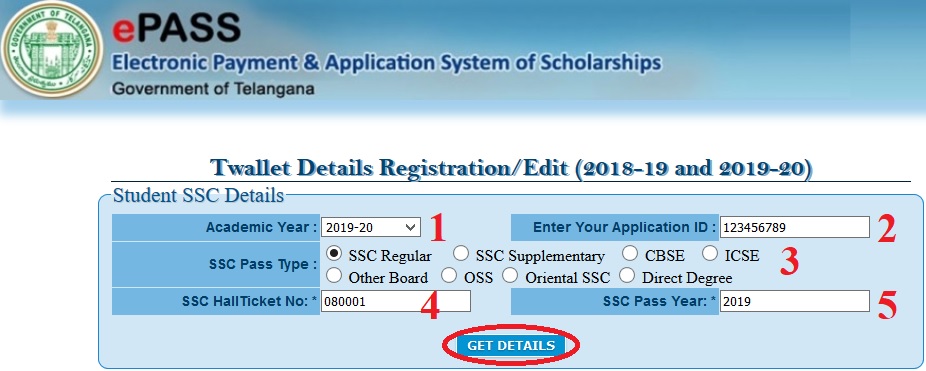Click the Student SSC Details legend
Screen dimensions: 926x371
point(198,195)
